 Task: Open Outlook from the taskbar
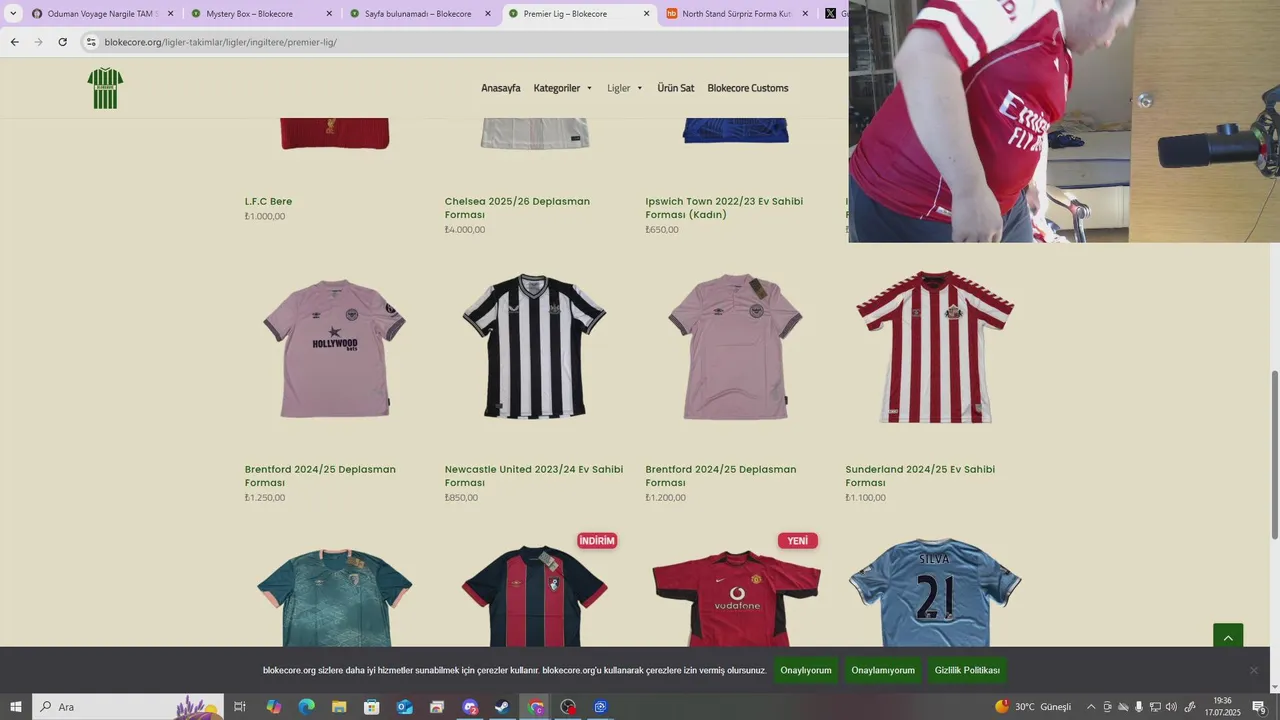[404, 707]
